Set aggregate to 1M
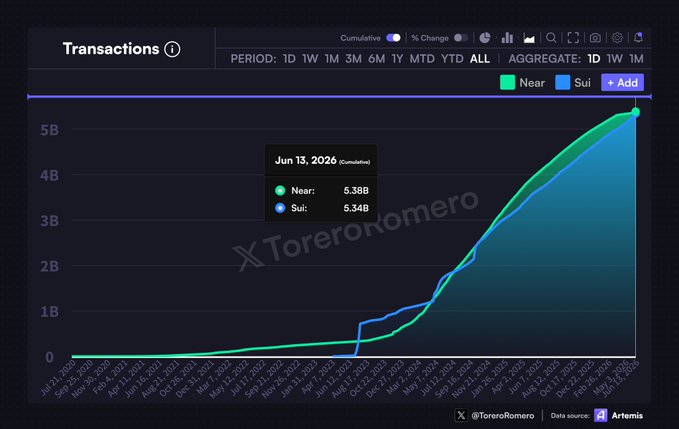Screen dimensions: 679x429 click(636, 58)
